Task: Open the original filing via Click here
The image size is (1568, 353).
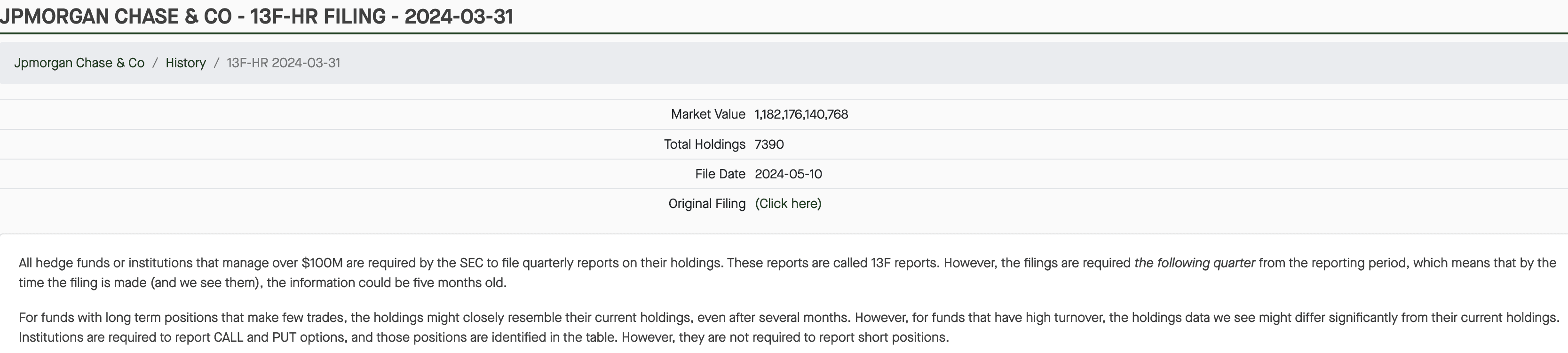Action: [788, 204]
